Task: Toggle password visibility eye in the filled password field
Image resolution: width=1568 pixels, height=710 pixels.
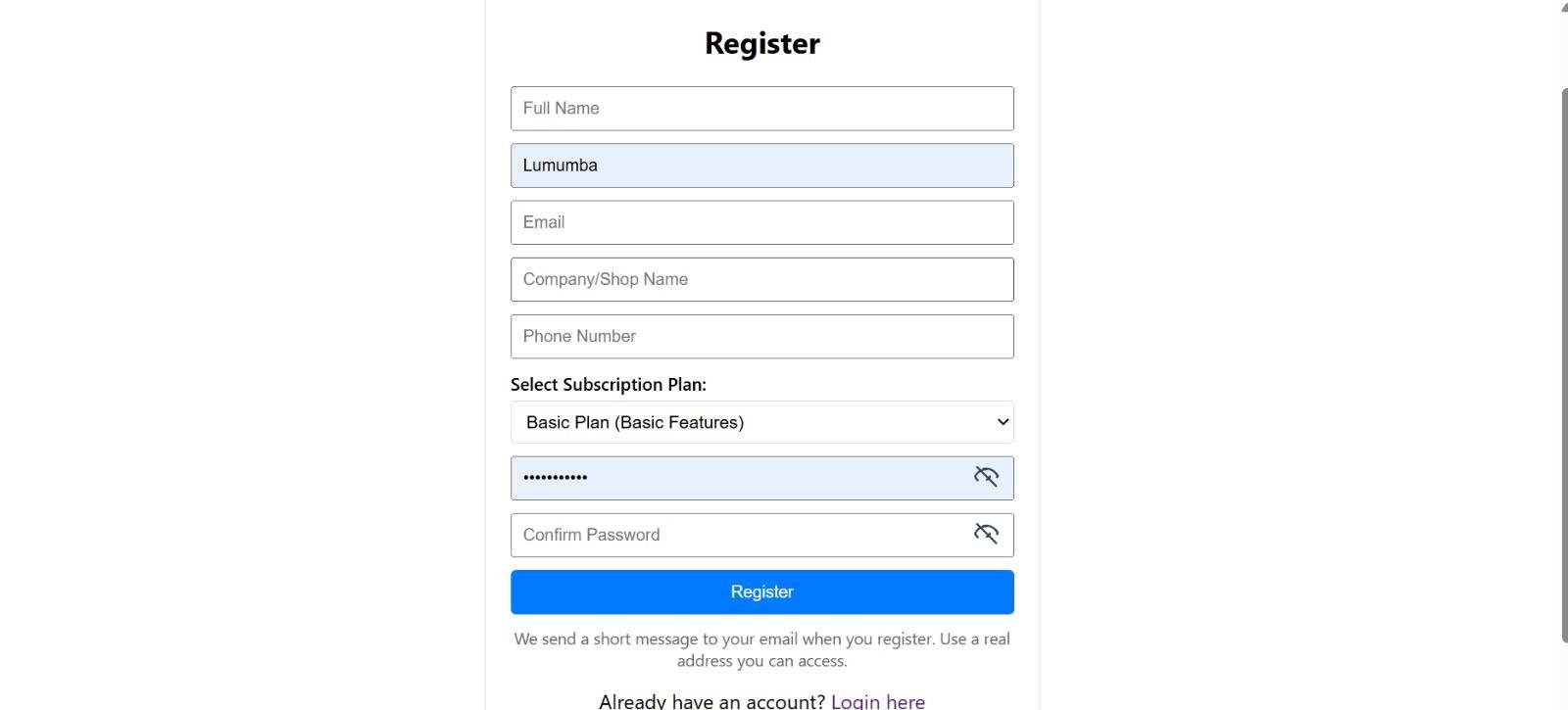Action: coord(986,477)
